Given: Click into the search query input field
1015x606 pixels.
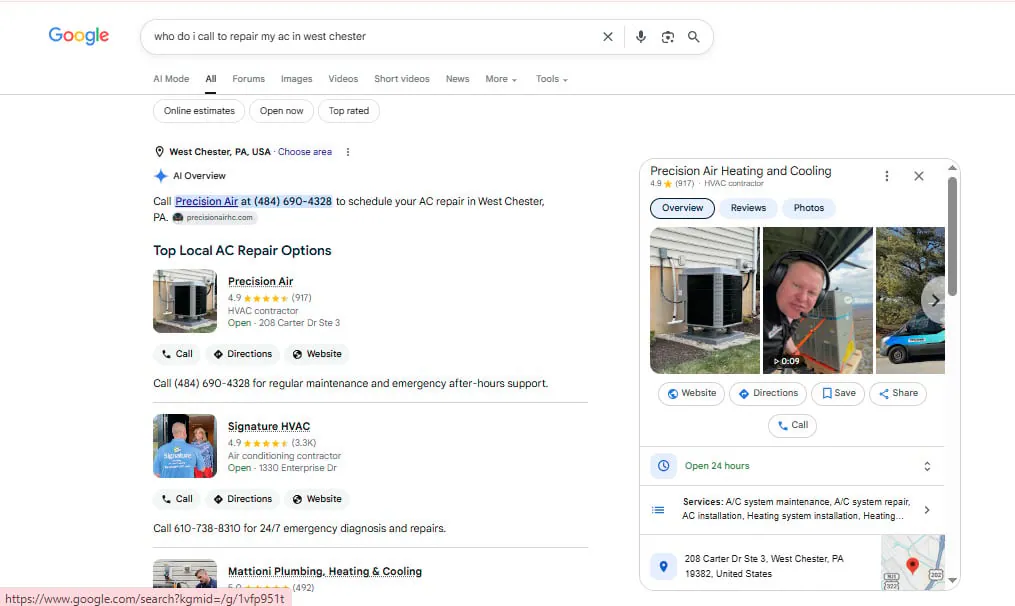Looking at the screenshot, I should click(372, 37).
